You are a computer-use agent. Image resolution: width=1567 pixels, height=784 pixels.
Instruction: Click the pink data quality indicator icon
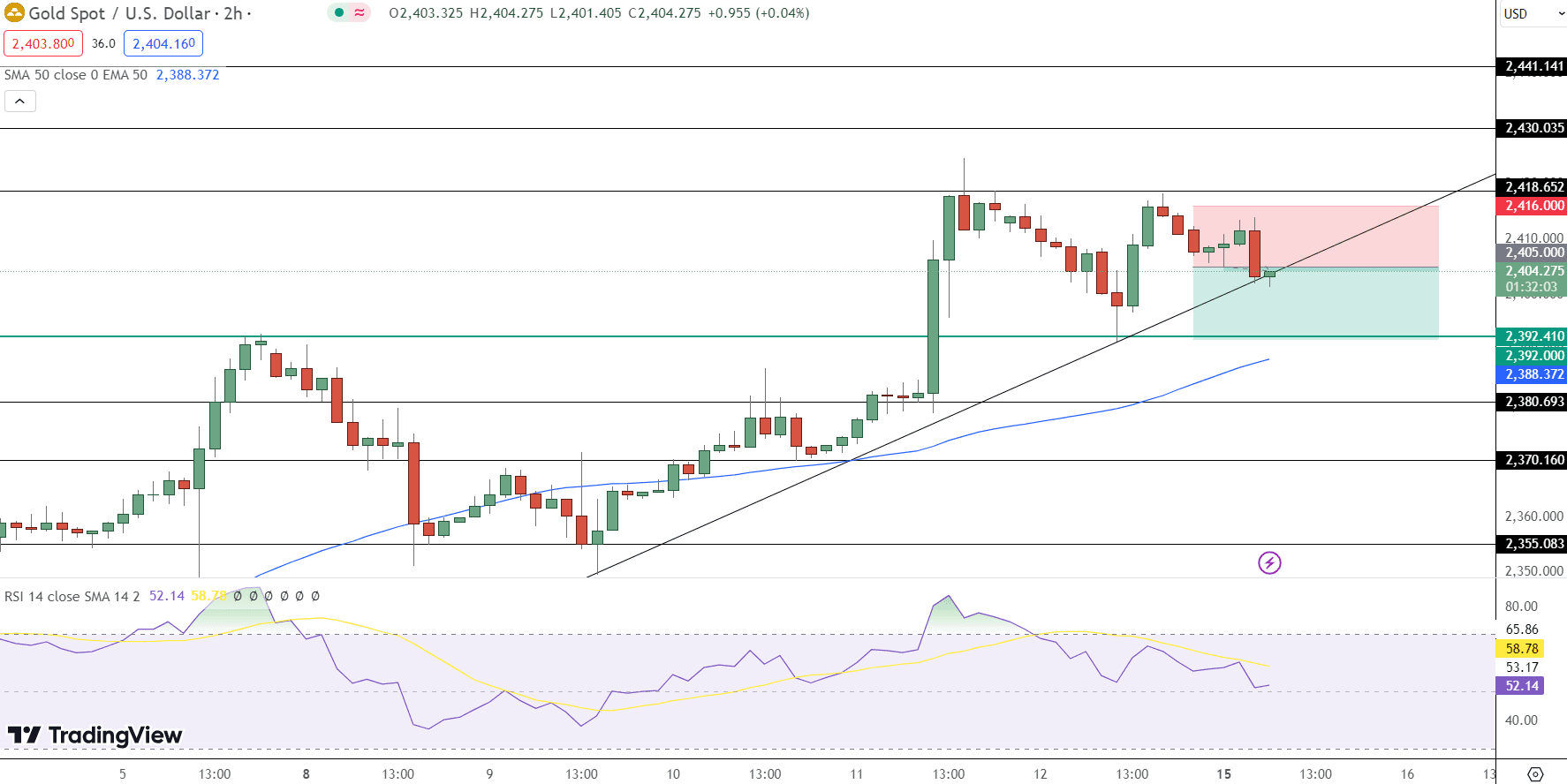360,12
